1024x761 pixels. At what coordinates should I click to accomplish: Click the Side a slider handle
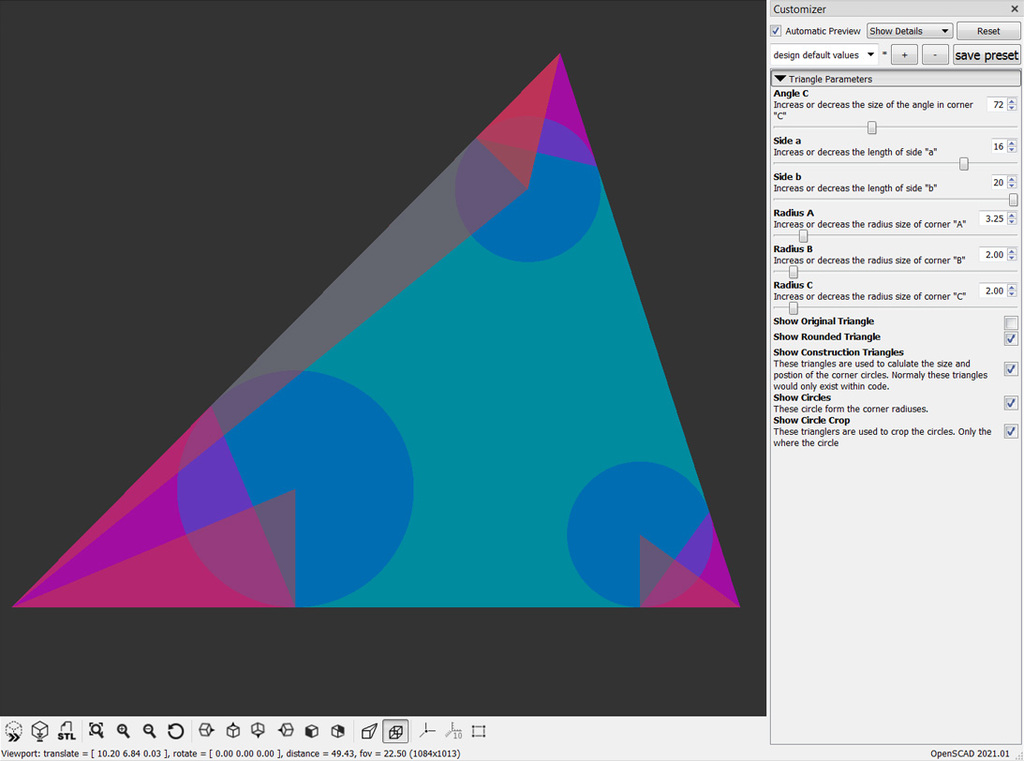[964, 164]
